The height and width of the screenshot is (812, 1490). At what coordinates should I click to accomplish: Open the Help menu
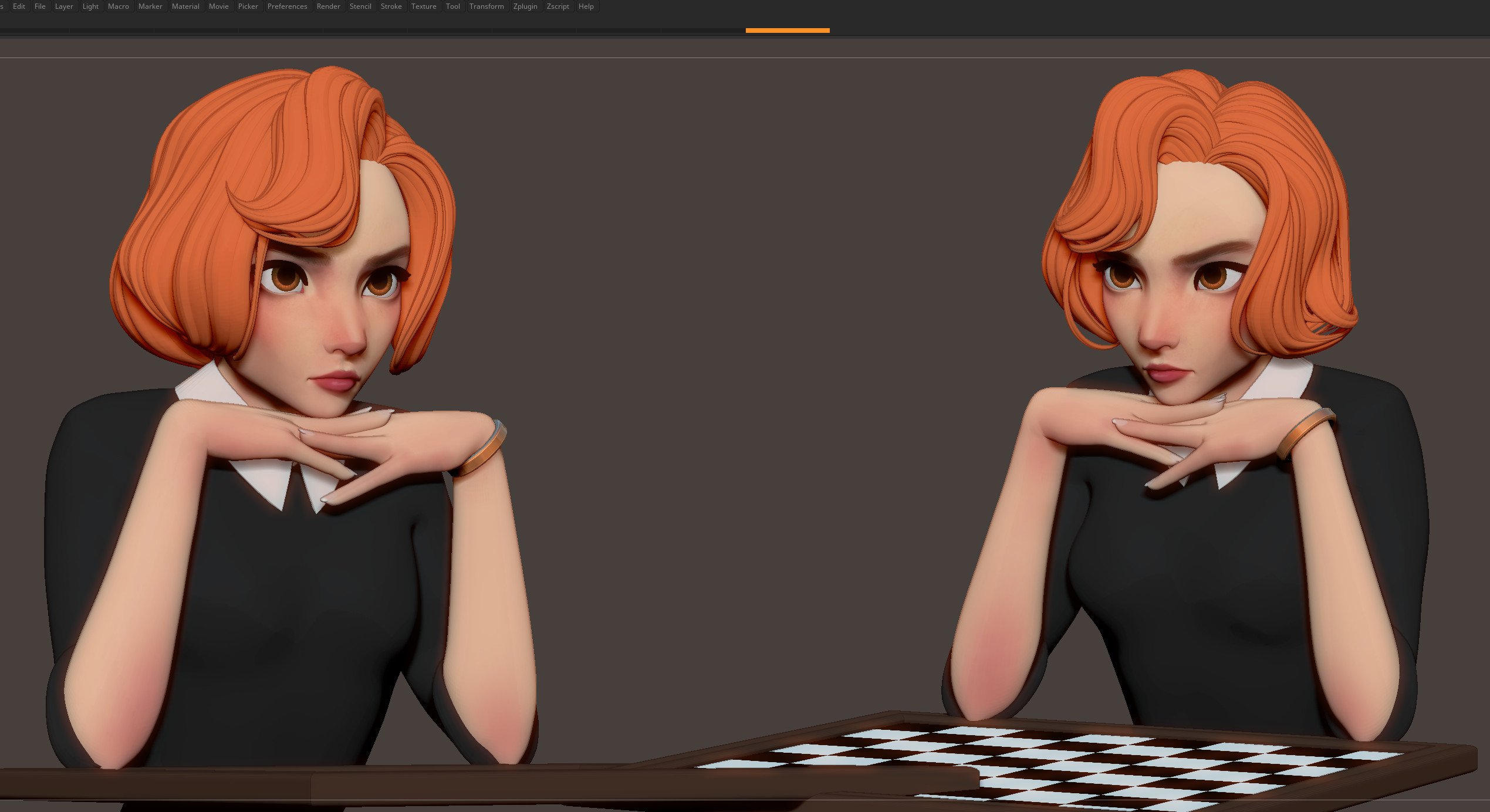coord(586,6)
